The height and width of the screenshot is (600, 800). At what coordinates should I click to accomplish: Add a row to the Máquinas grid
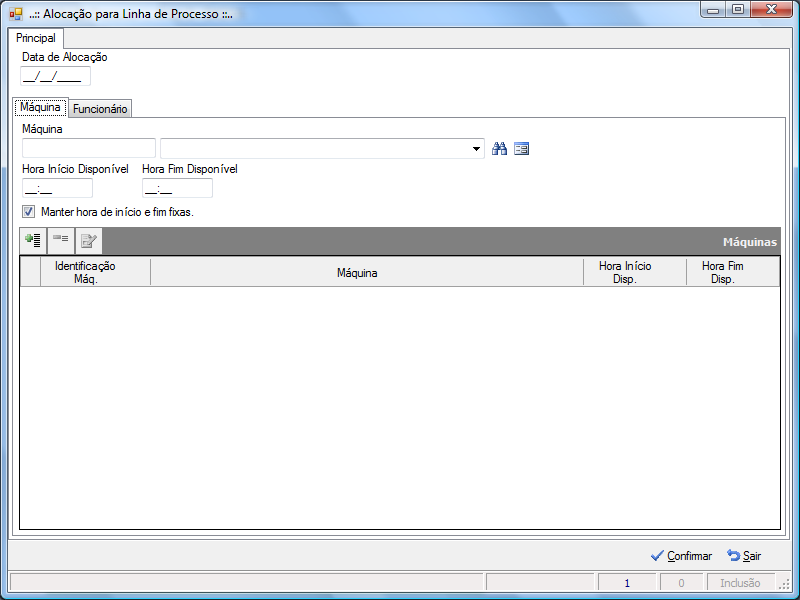pos(33,240)
